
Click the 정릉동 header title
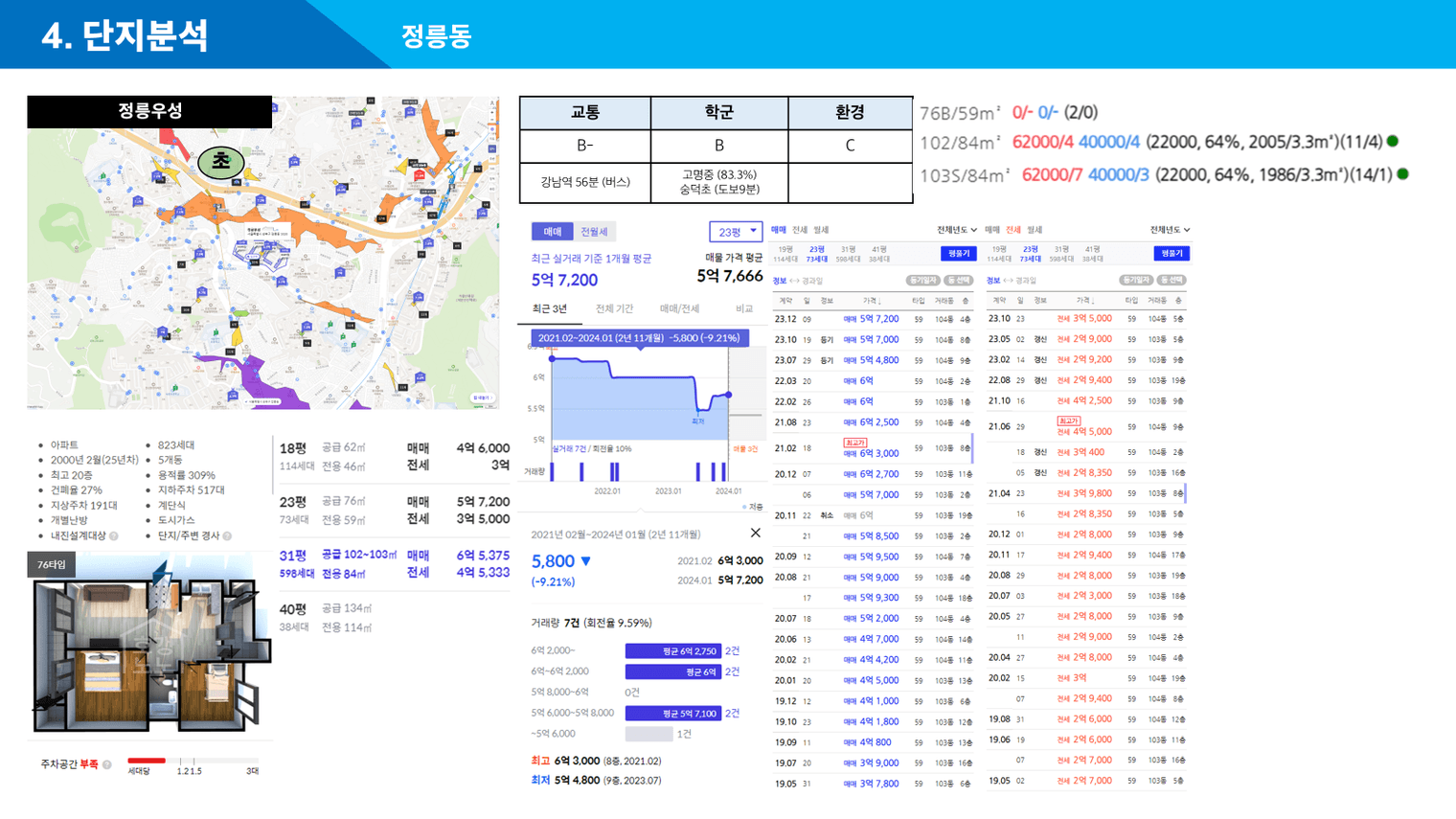436,36
